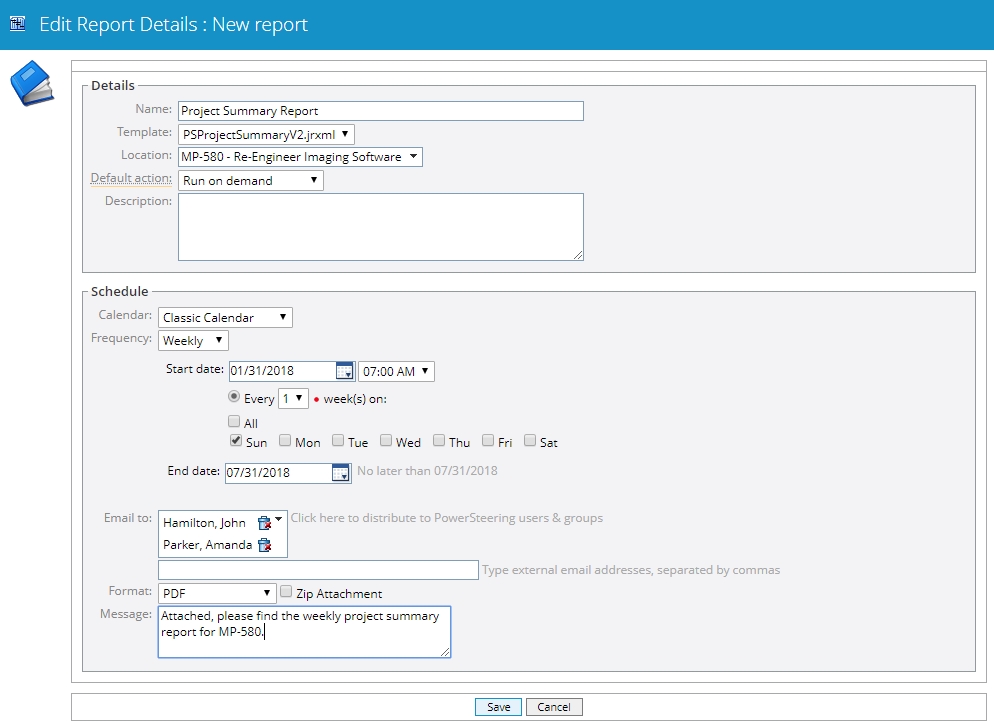
Task: Open the 07:00 AM time dropdown
Action: (x=396, y=372)
